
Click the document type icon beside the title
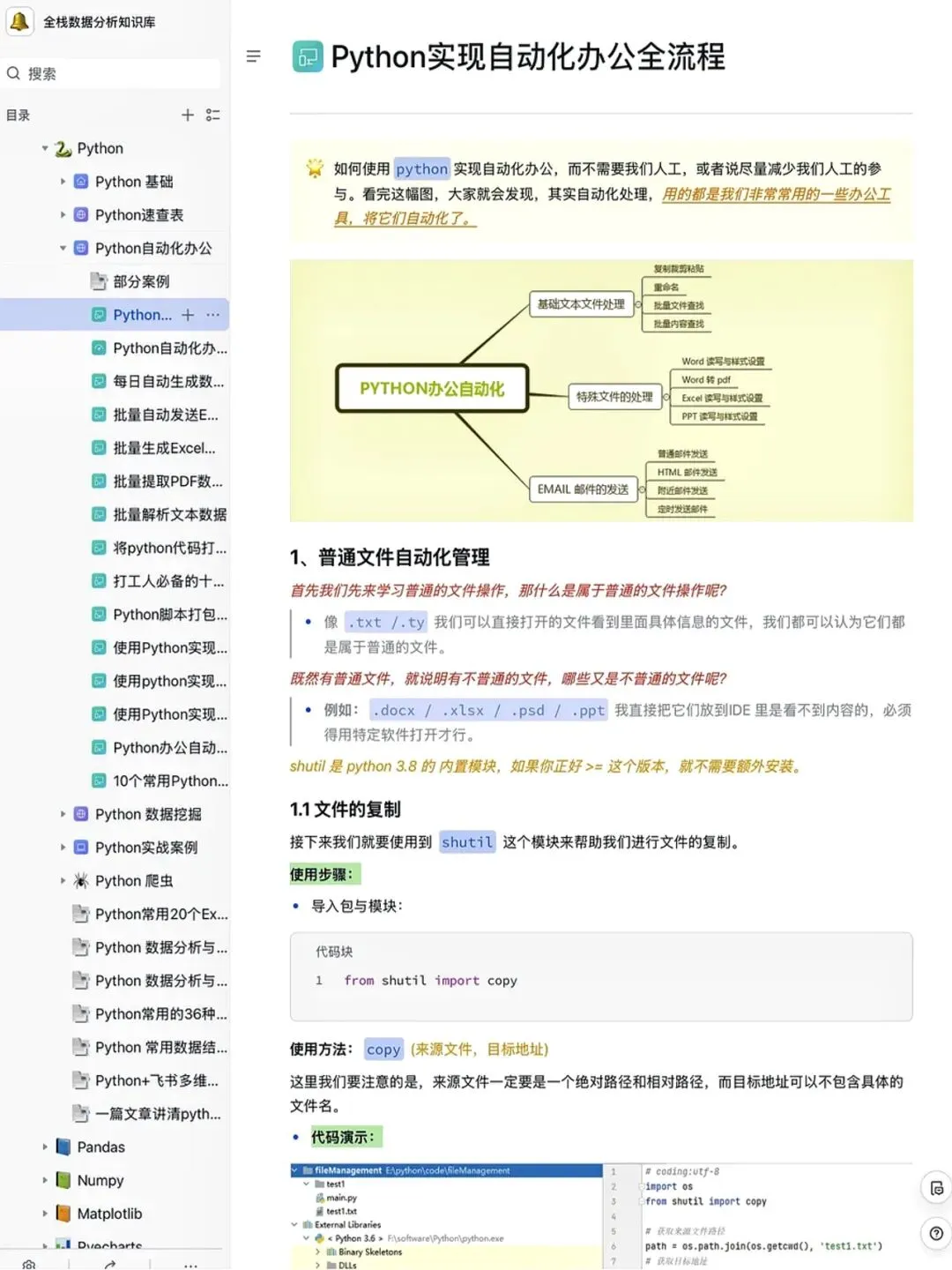tap(307, 57)
